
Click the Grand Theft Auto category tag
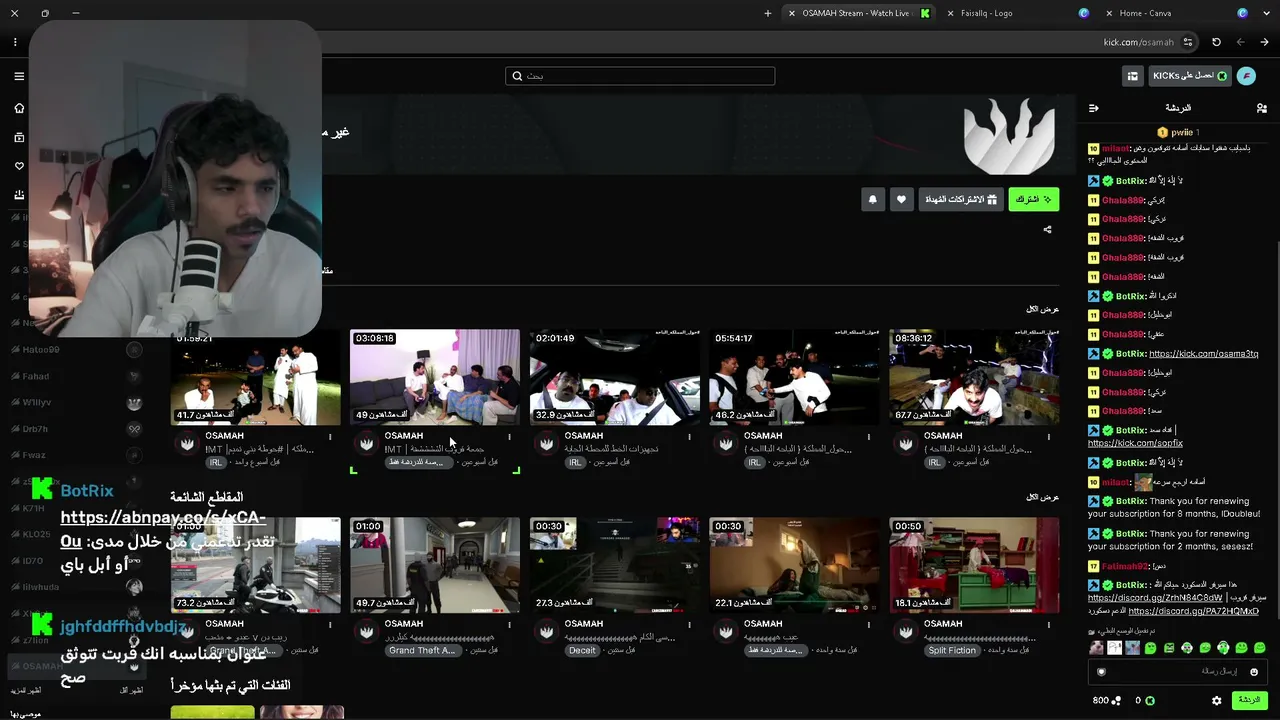(x=422, y=650)
